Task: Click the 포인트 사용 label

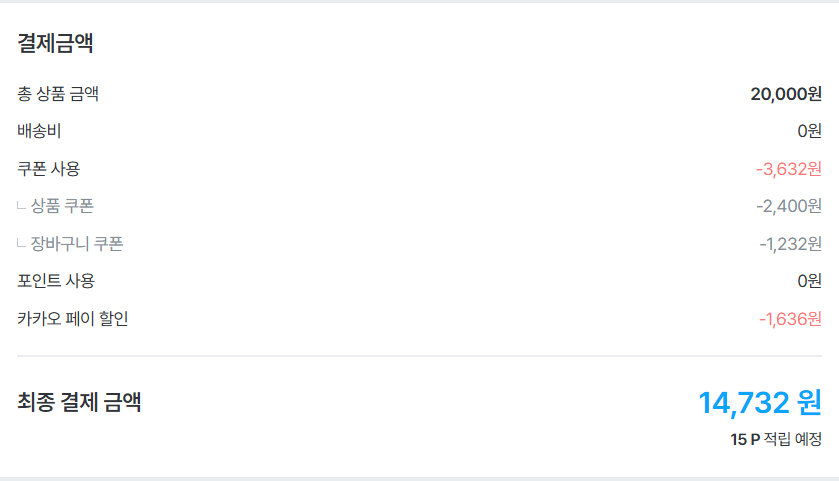Action: 56,281
